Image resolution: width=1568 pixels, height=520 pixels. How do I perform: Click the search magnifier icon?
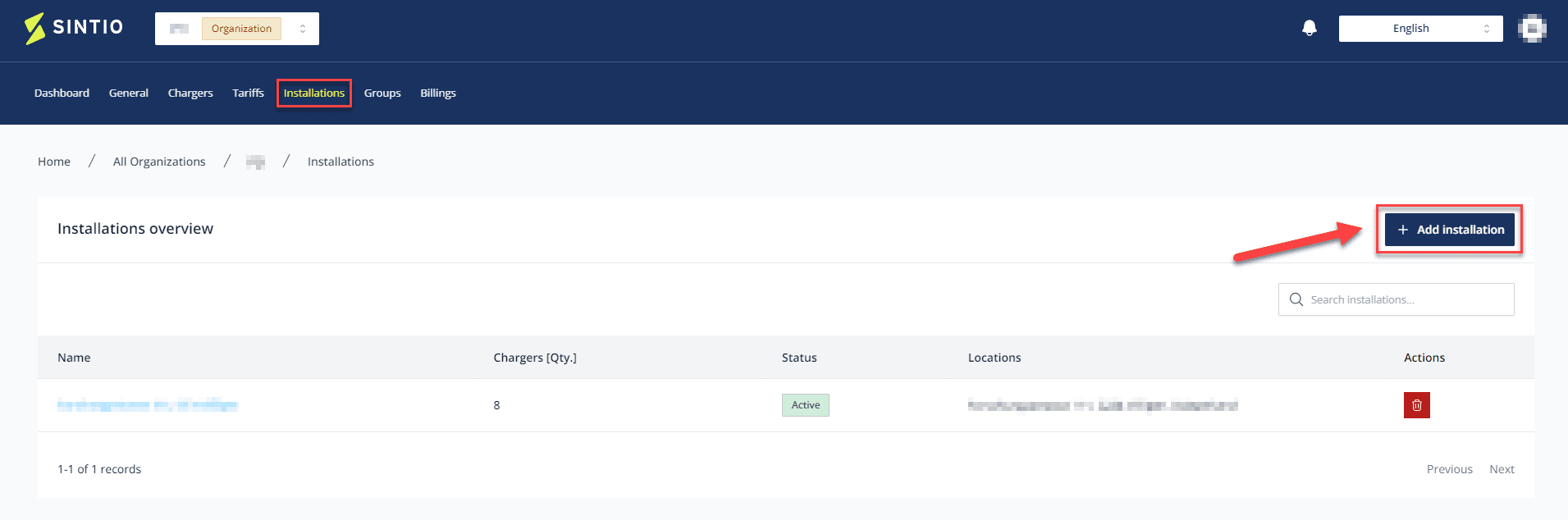tap(1296, 299)
